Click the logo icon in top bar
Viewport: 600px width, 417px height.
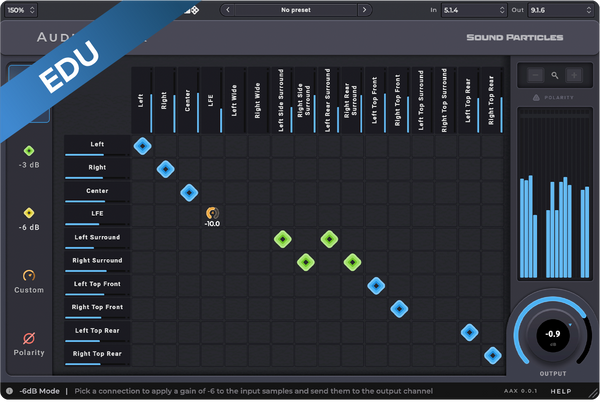point(194,10)
